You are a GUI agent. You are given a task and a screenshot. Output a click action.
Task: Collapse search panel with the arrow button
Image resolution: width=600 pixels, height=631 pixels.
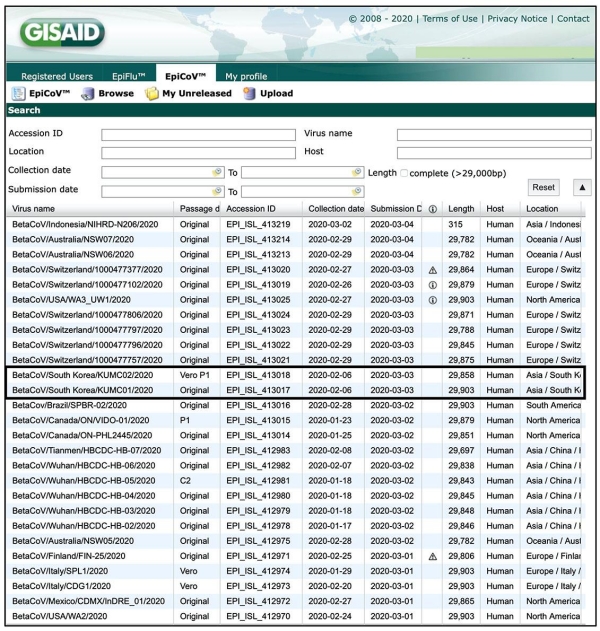(x=582, y=188)
